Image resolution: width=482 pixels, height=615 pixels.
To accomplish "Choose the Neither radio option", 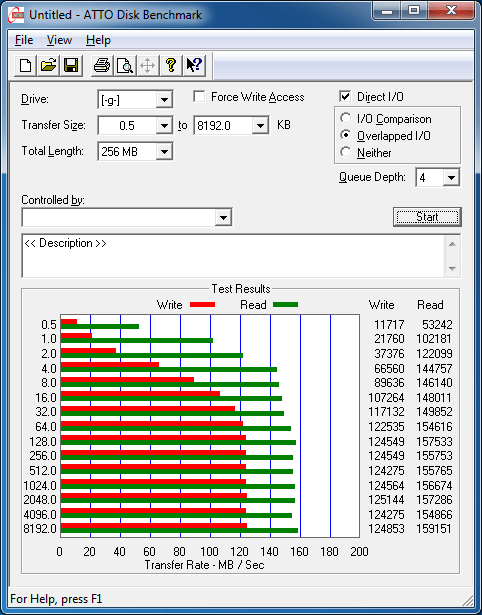I will point(346,152).
